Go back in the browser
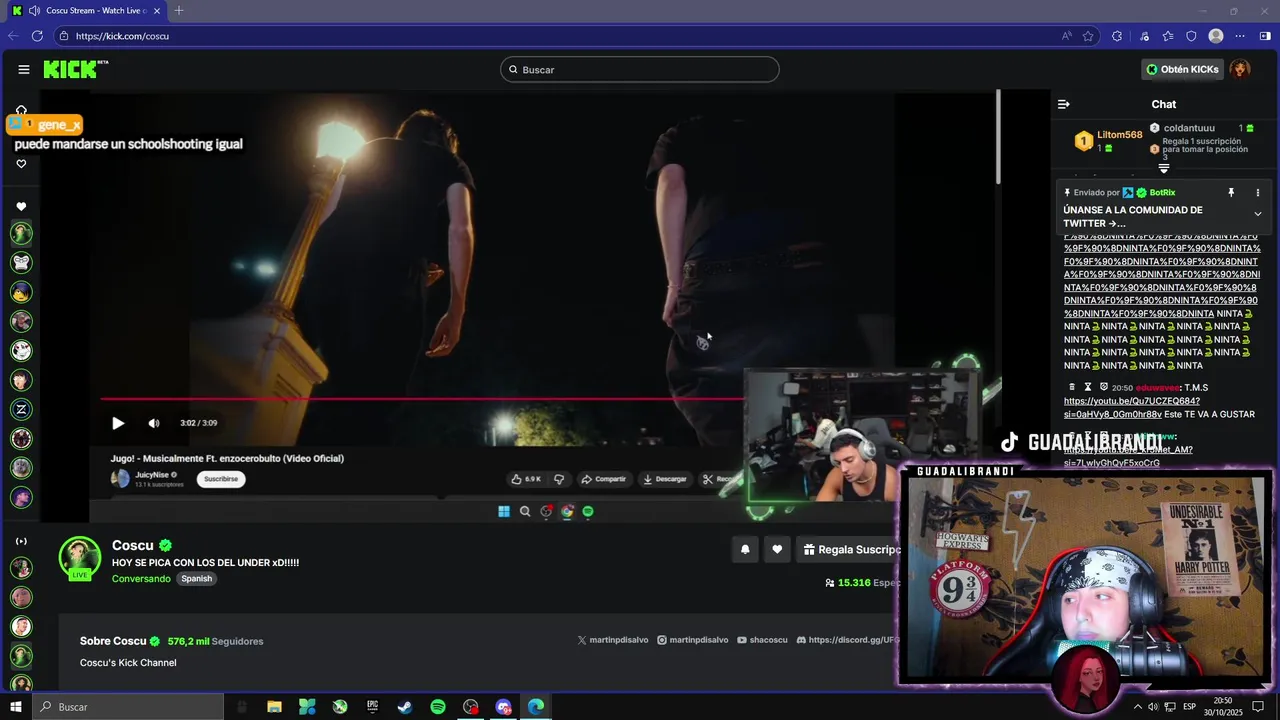The image size is (1280, 720). click(12, 36)
